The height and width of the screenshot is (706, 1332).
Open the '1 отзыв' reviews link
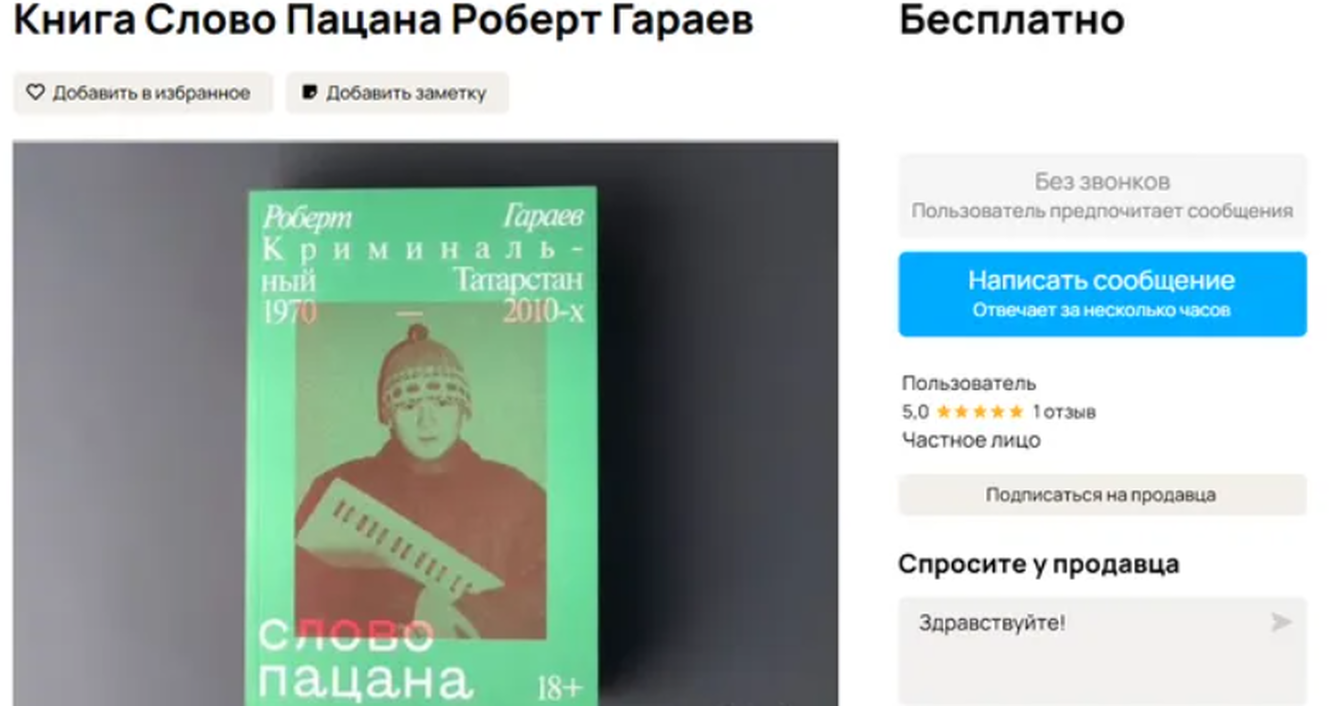(x=1064, y=412)
